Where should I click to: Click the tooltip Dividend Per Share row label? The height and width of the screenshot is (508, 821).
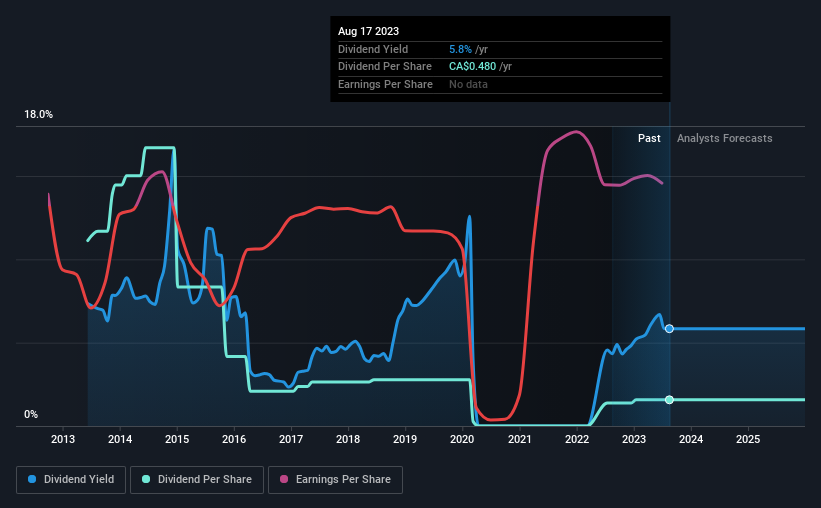click(385, 67)
